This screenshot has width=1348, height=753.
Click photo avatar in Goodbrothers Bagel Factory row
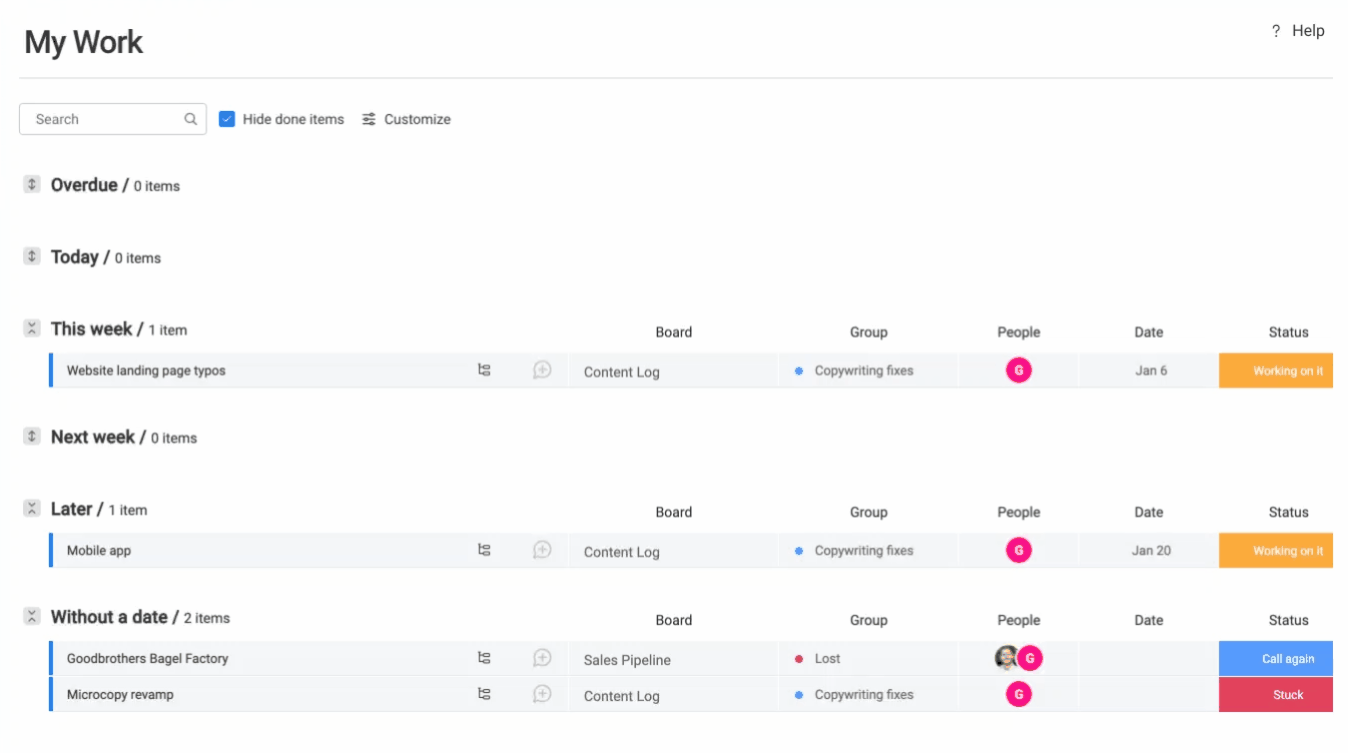point(1006,658)
